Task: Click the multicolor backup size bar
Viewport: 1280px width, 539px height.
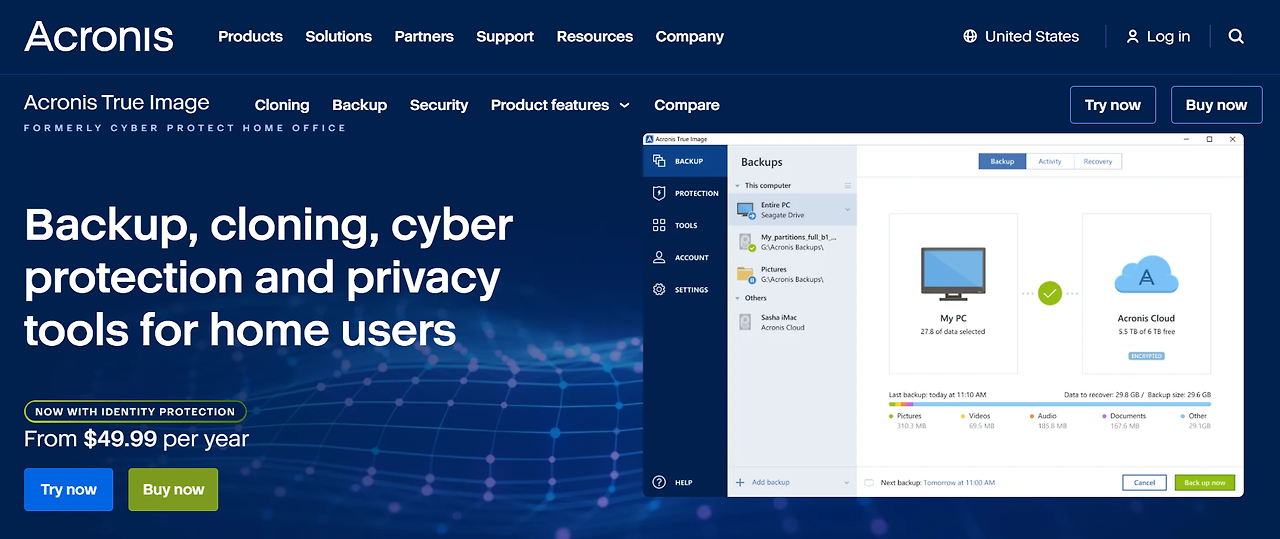Action: point(1050,404)
